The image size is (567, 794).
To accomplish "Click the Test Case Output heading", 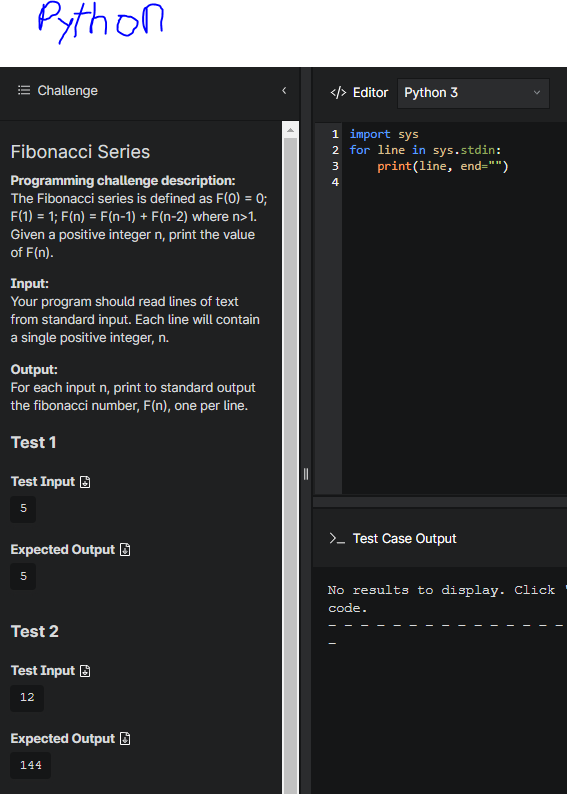I will click(404, 538).
